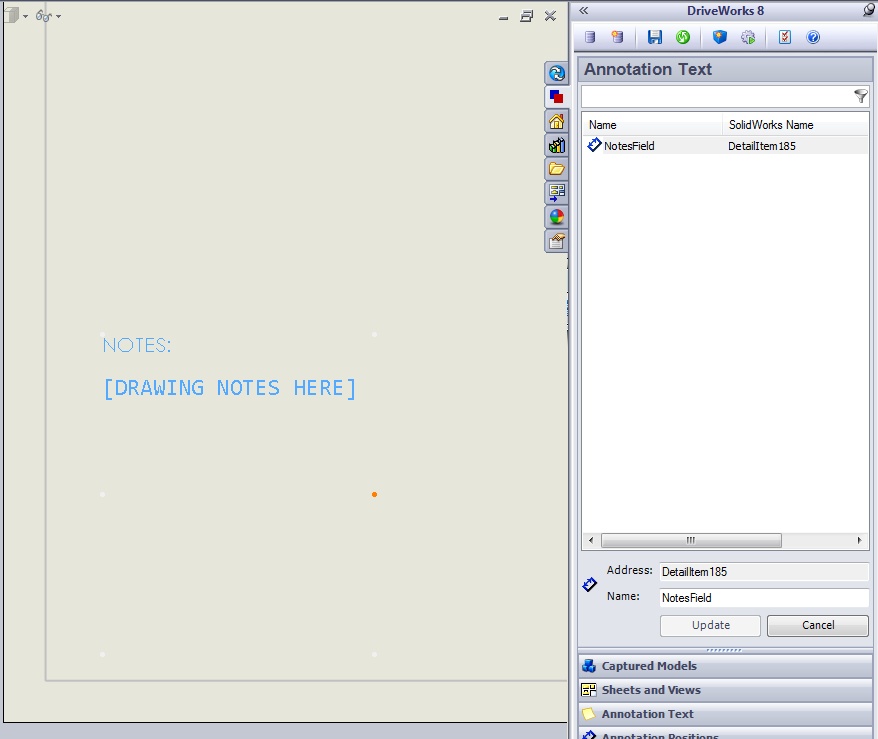Minimize the drawing document window
Image resolution: width=878 pixels, height=739 pixels.
pyautogui.click(x=503, y=16)
